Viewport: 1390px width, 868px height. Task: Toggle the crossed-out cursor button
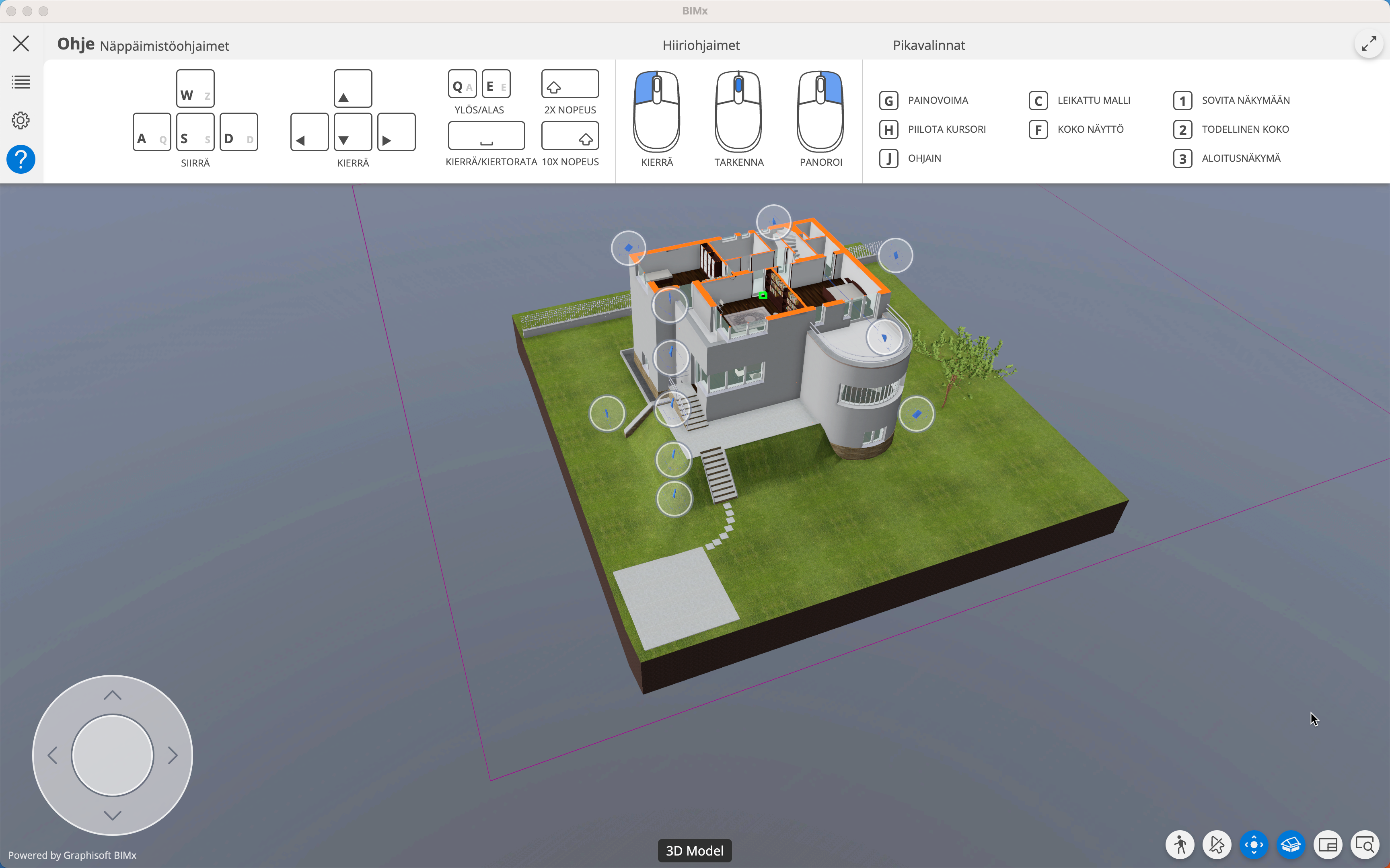point(1217,844)
